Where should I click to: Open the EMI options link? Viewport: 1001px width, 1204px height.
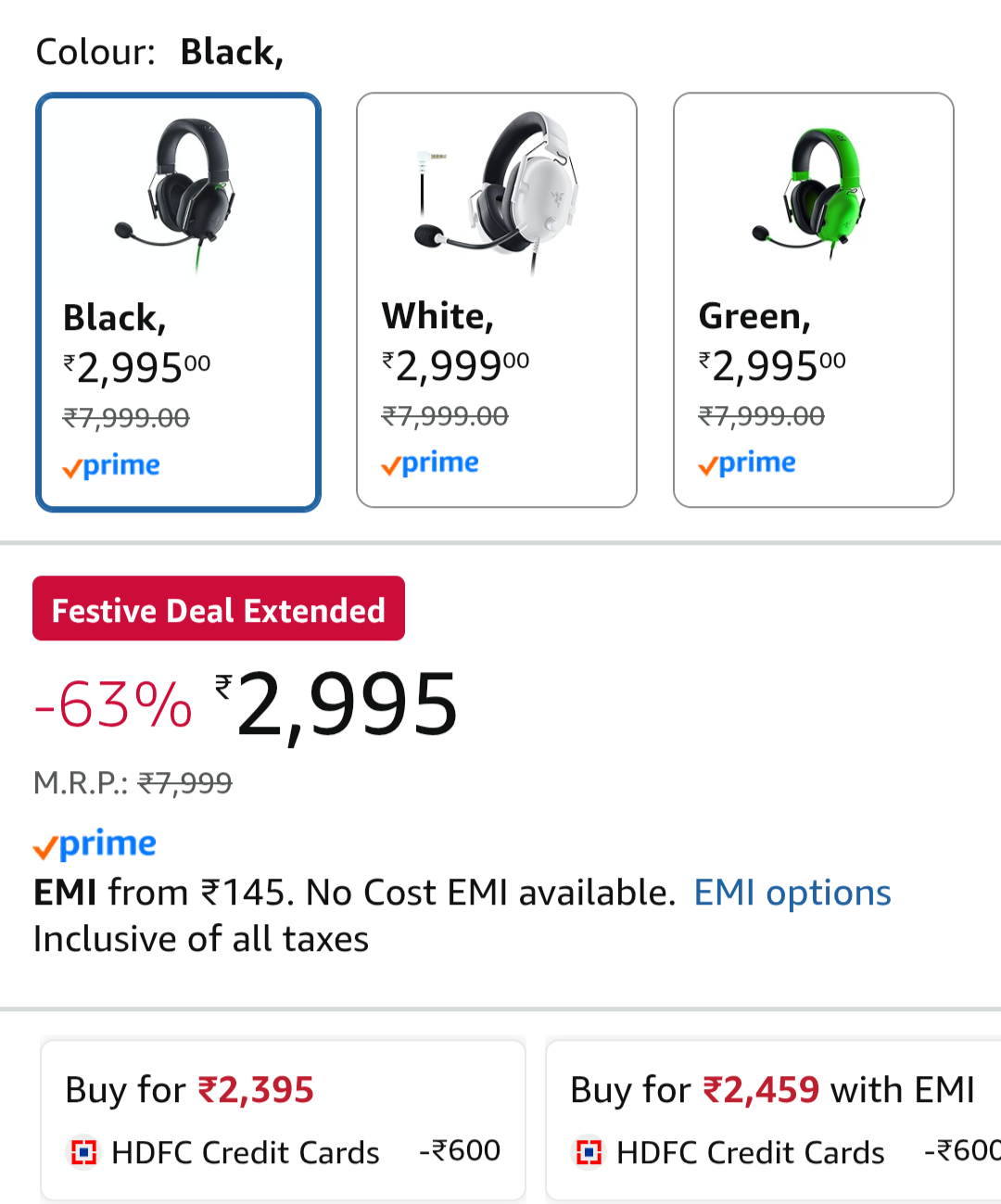tap(792, 893)
